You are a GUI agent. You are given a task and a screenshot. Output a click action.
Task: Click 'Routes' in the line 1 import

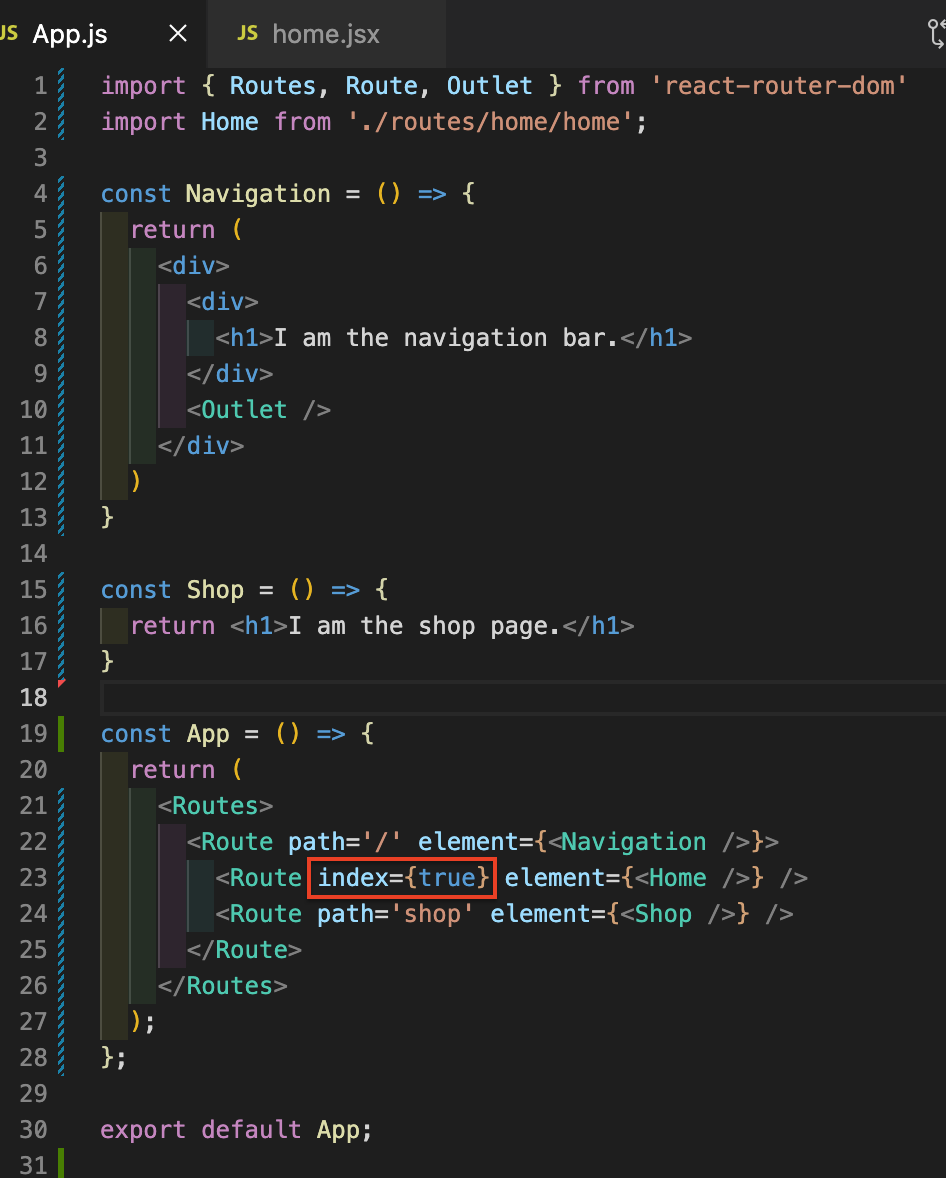tap(273, 86)
